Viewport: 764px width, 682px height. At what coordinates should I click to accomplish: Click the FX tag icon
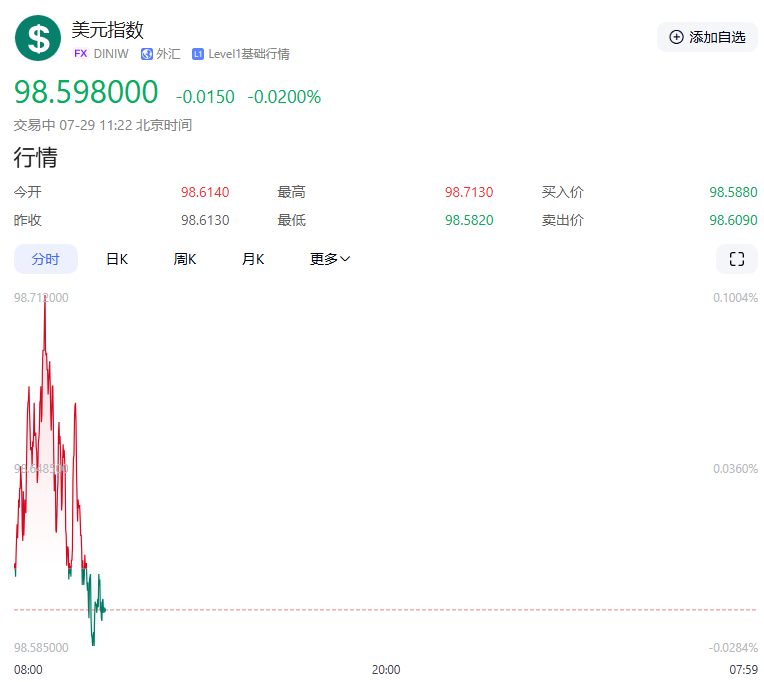[80, 54]
